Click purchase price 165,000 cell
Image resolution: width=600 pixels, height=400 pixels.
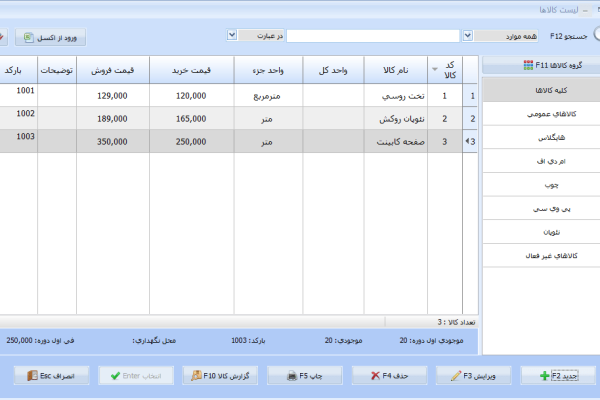coord(191,119)
